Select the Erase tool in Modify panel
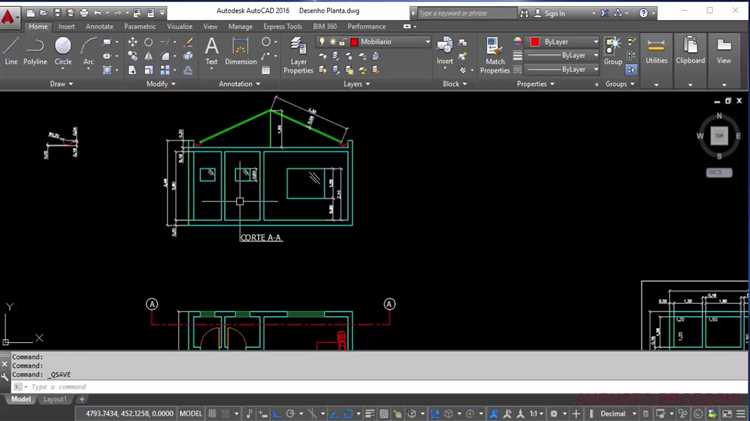 pos(188,42)
